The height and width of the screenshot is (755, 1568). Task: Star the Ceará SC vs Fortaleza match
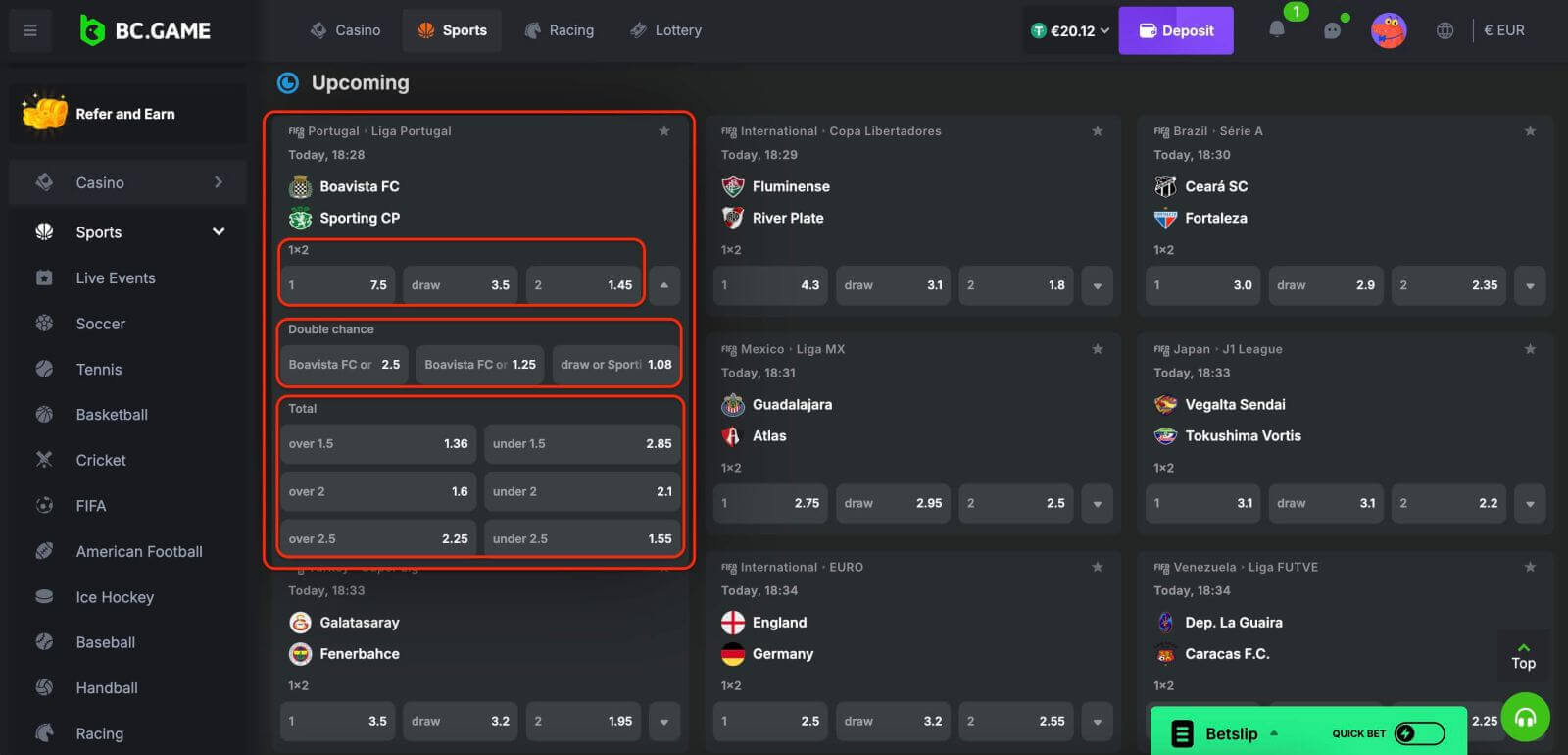(1530, 130)
